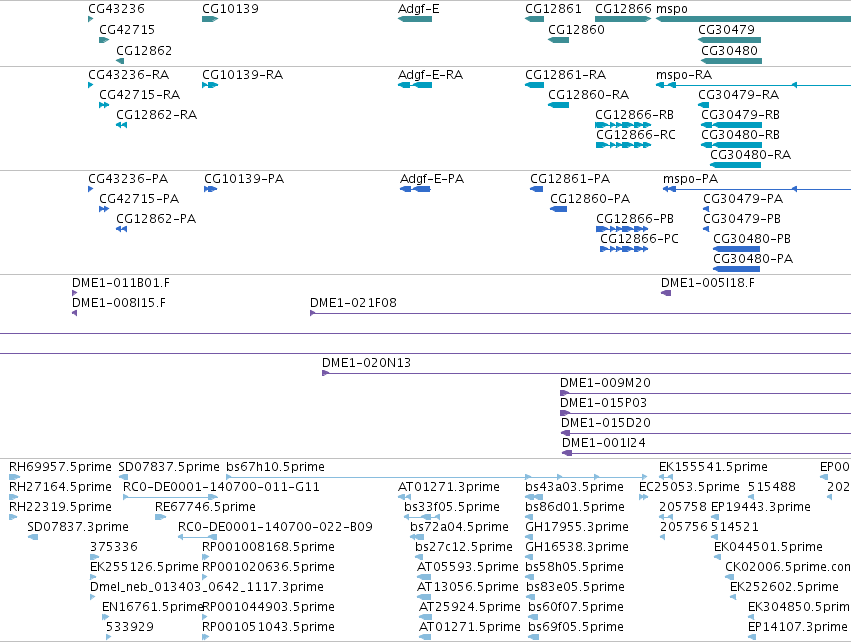Click transcript mspo-RA
The width and height of the screenshot is (851, 642).
coord(753,85)
